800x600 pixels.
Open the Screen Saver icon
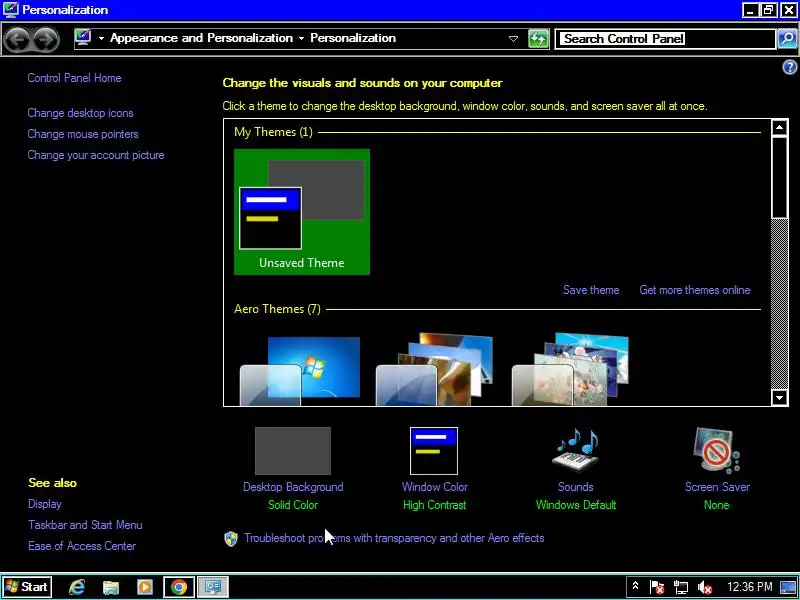pyautogui.click(x=716, y=450)
